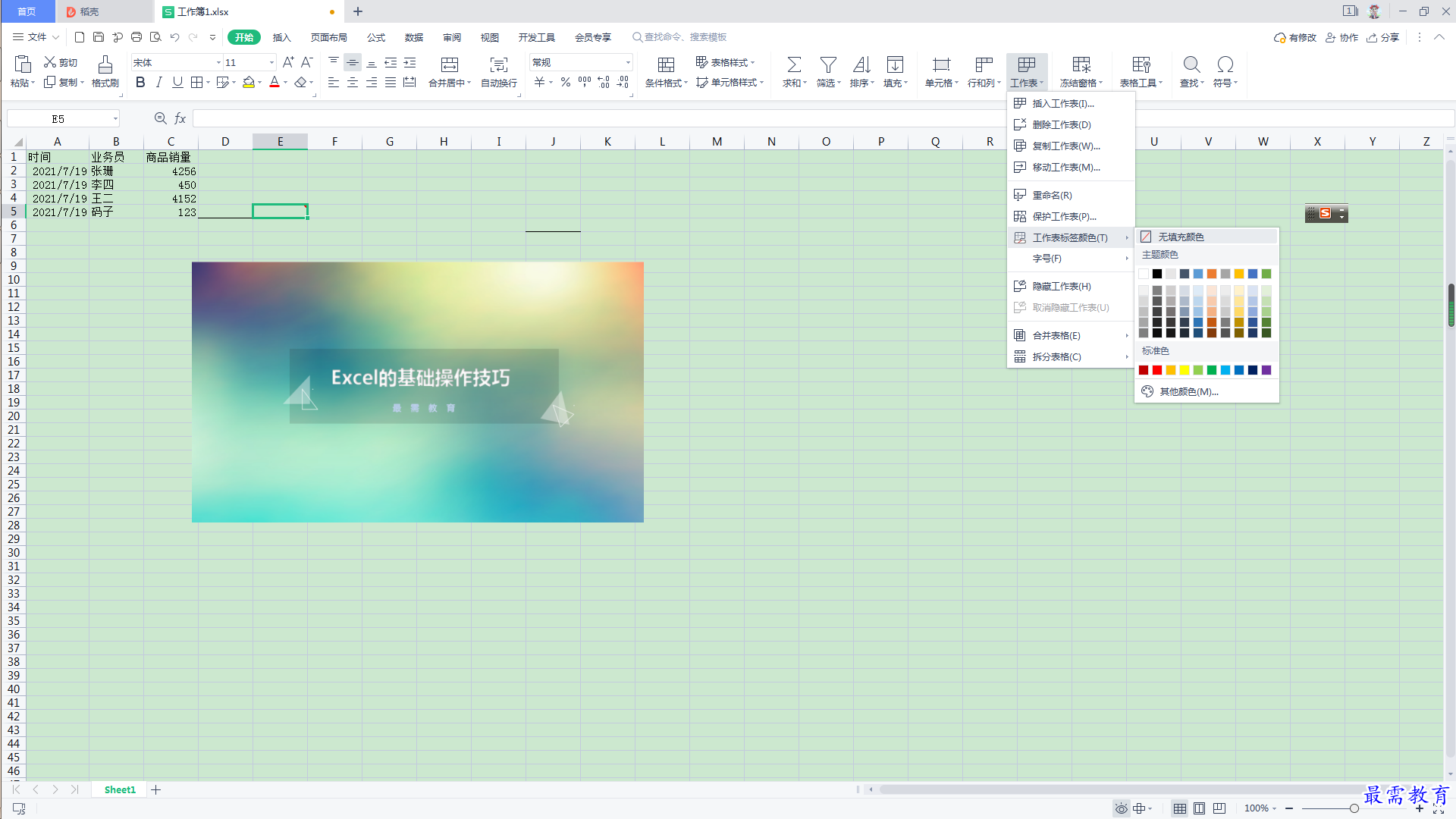This screenshot has width=1456, height=819.
Task: Click the Print icon in quick toolbar
Action: [x=136, y=37]
